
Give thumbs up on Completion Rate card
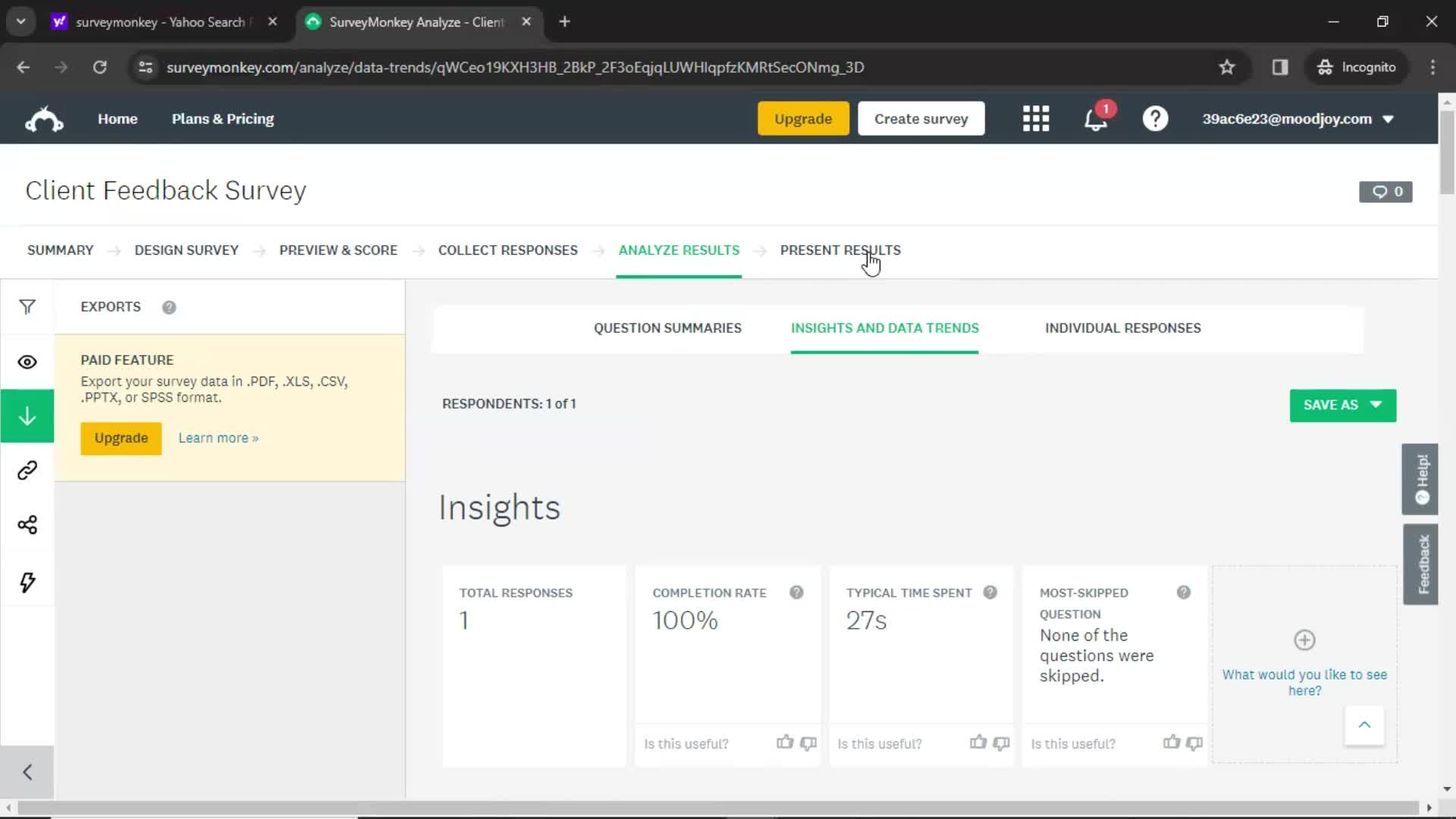coord(784,743)
